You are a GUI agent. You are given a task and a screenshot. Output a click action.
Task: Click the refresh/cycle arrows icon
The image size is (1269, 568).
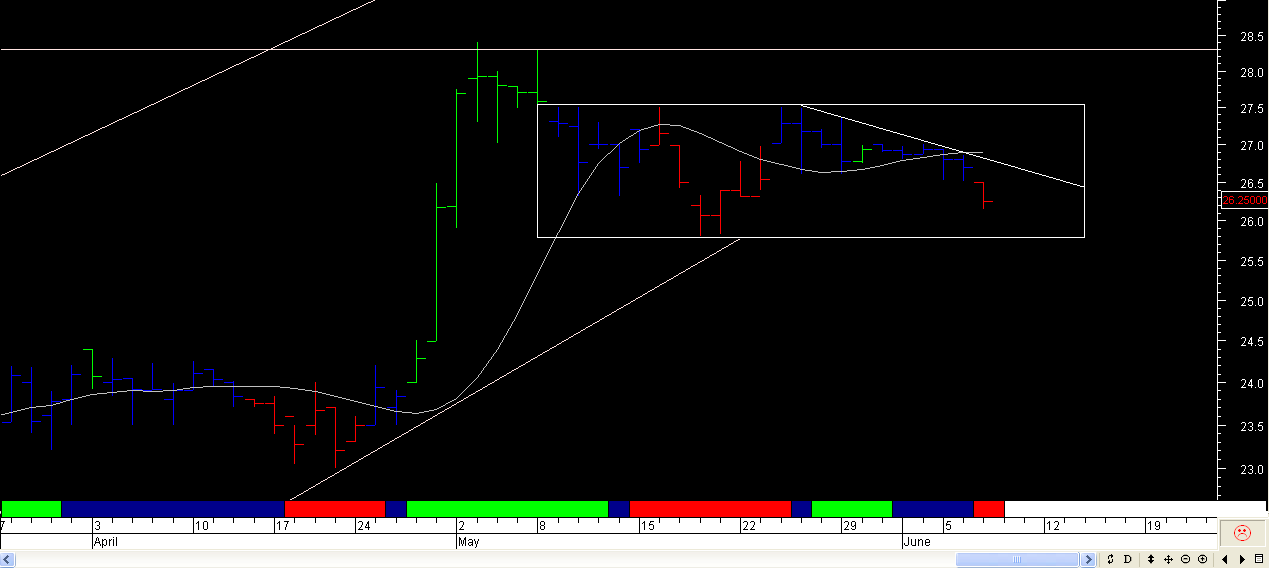(x=1110, y=559)
